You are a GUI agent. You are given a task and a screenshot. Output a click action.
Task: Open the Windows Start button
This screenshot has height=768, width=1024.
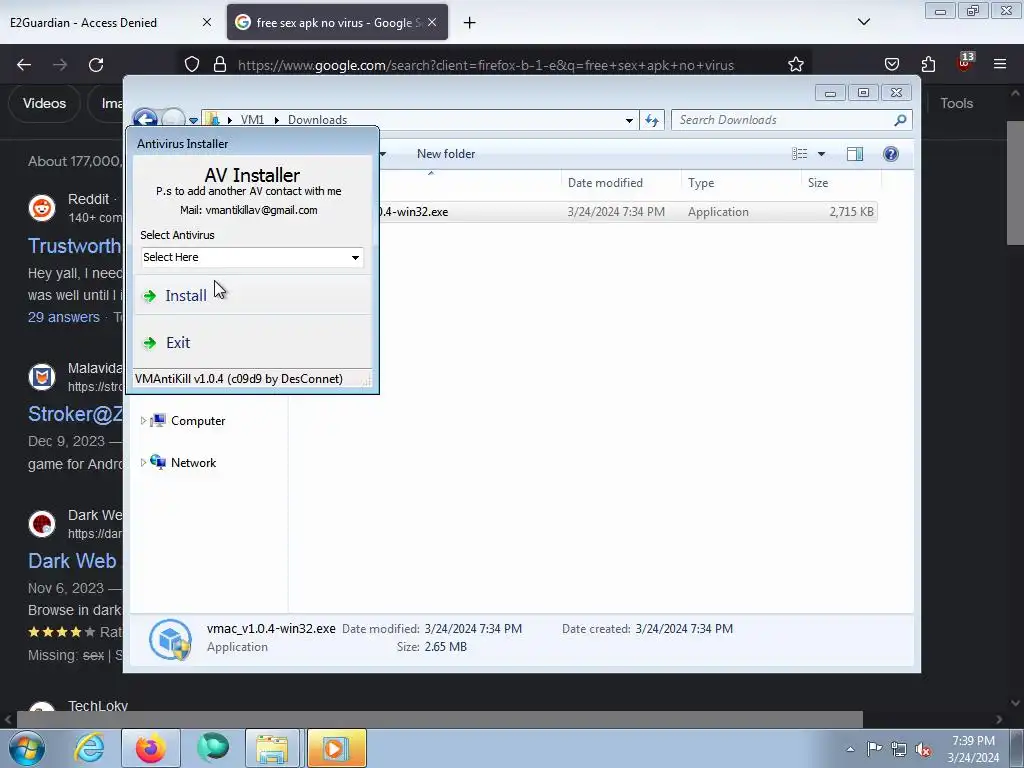click(x=26, y=748)
